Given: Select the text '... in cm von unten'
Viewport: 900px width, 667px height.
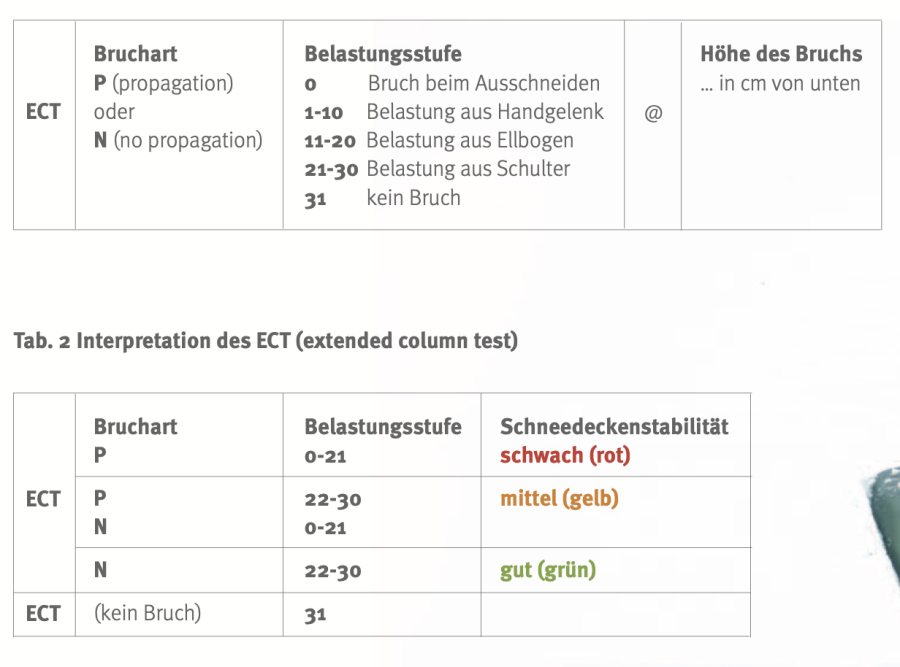Looking at the screenshot, I should point(780,83).
